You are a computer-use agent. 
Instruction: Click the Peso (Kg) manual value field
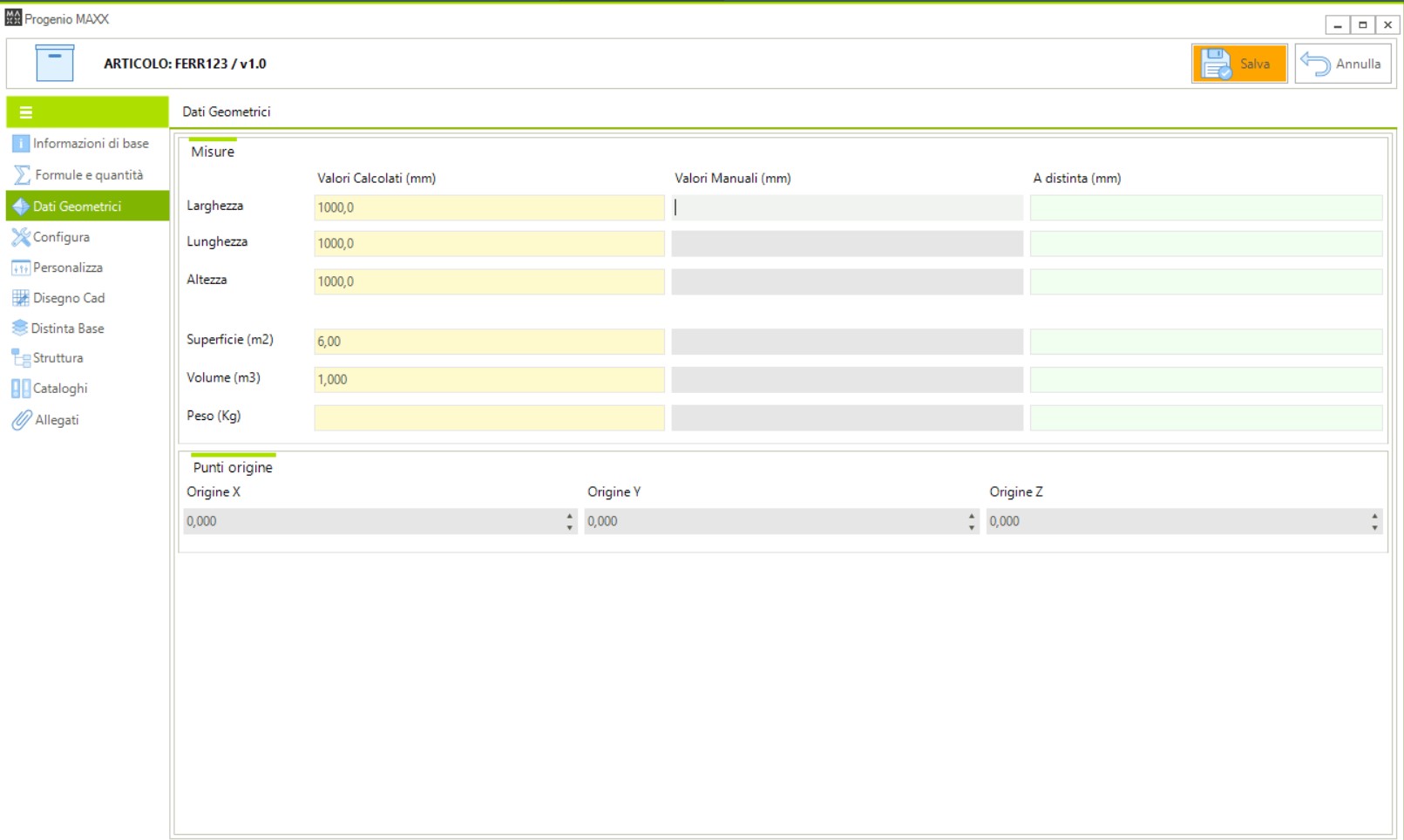pos(847,418)
